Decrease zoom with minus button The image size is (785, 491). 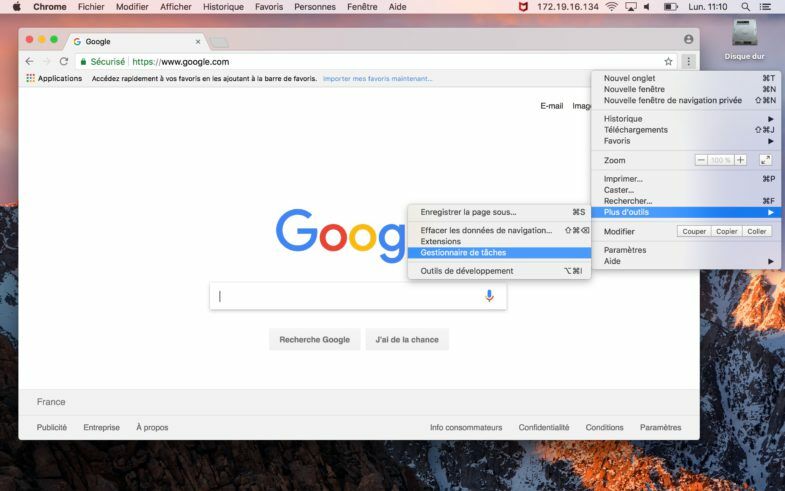click(701, 160)
